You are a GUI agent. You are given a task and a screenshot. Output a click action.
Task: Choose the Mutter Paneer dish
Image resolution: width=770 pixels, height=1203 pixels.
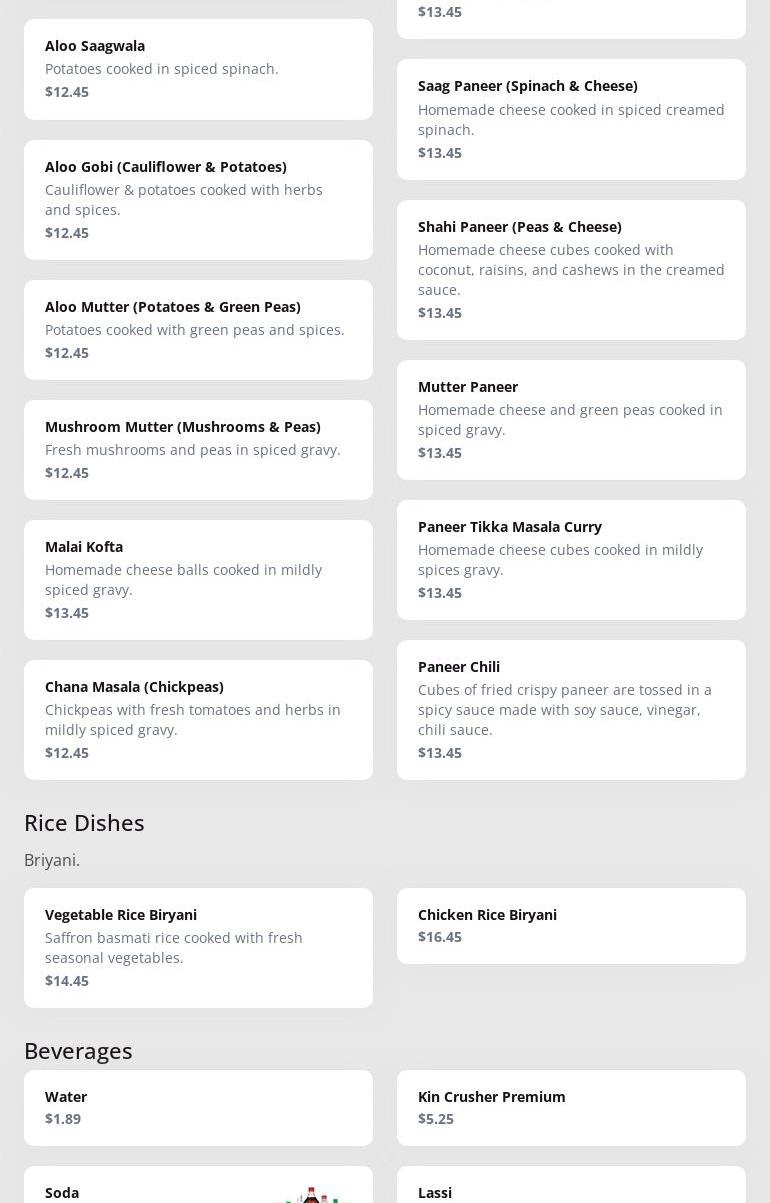[571, 419]
